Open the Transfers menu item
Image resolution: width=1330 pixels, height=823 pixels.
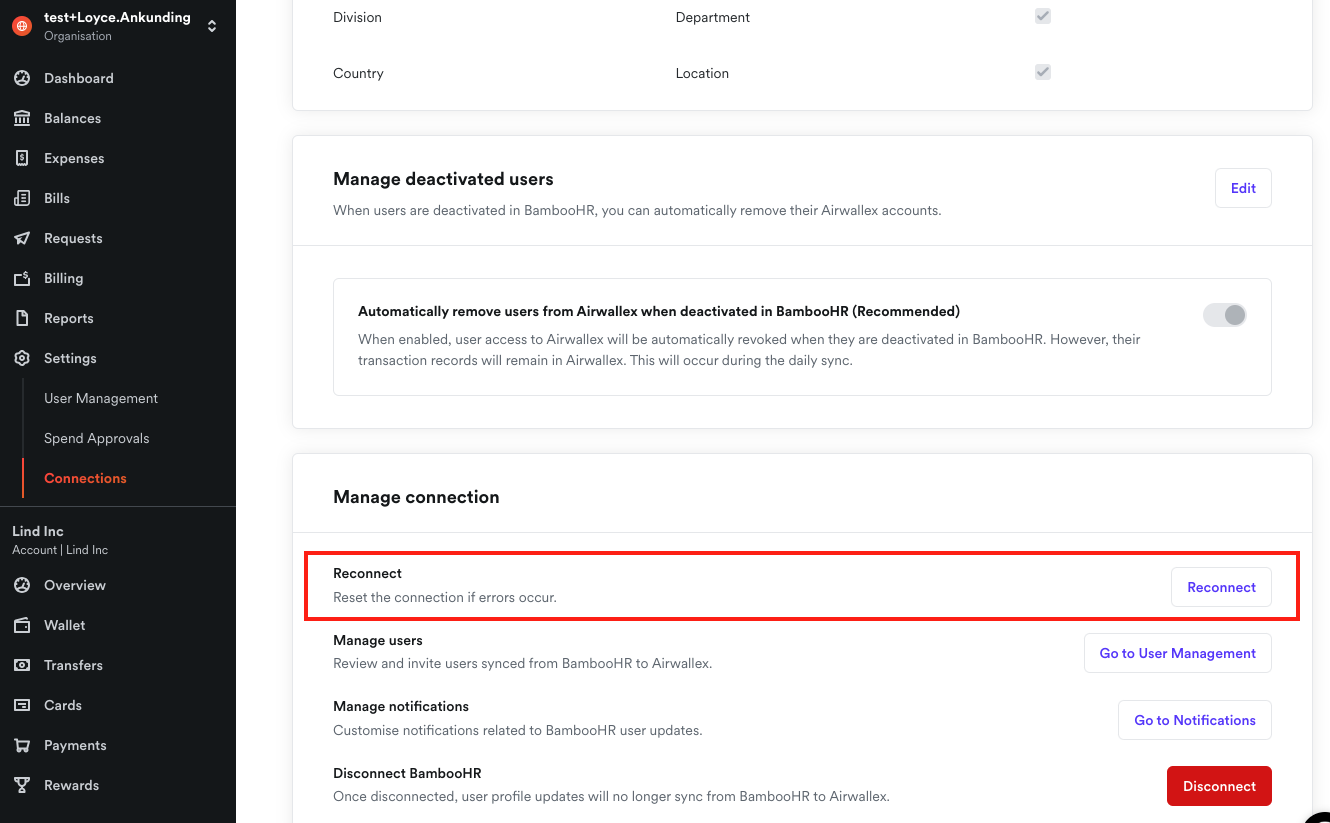pyautogui.click(x=73, y=665)
